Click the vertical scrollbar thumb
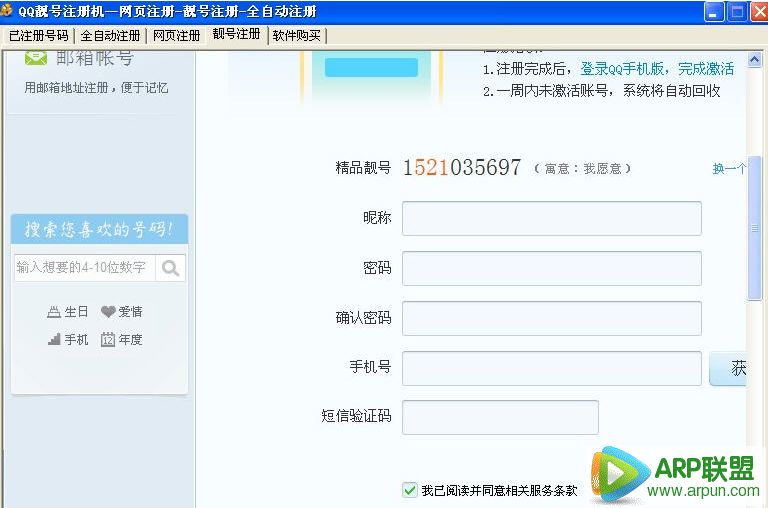The image size is (768, 508). (x=754, y=228)
